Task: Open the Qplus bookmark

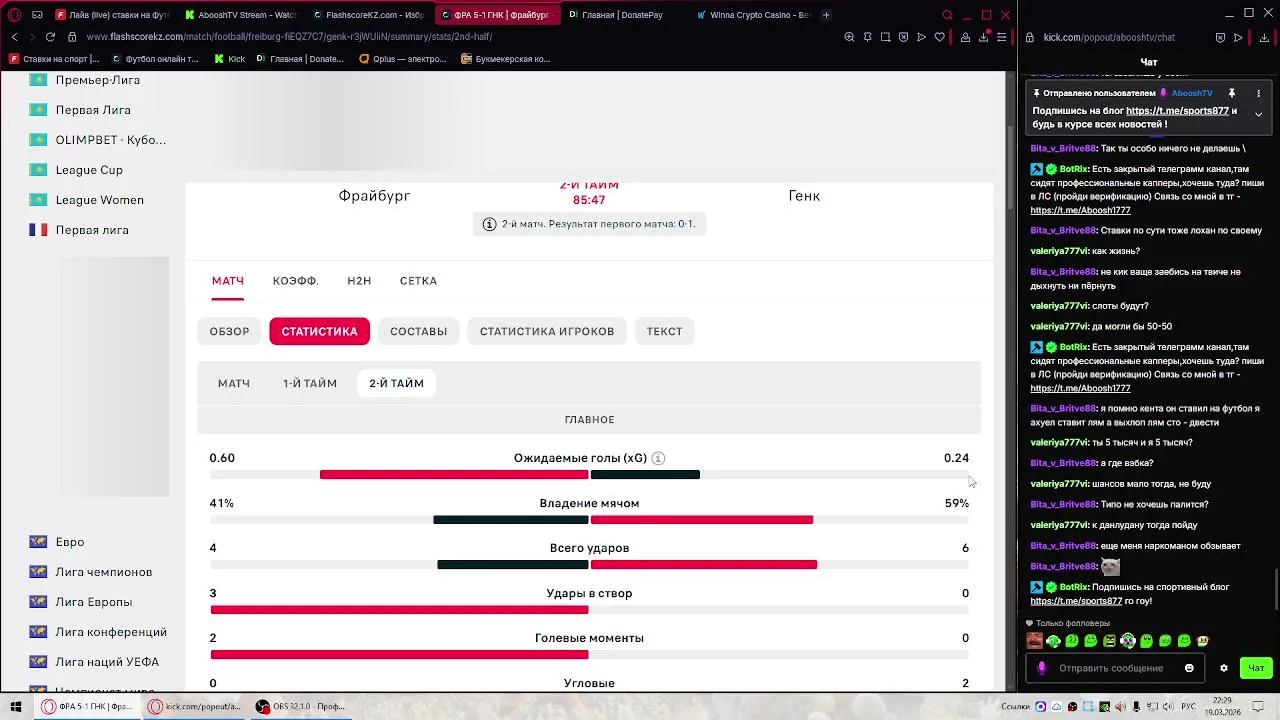Action: pyautogui.click(x=402, y=59)
